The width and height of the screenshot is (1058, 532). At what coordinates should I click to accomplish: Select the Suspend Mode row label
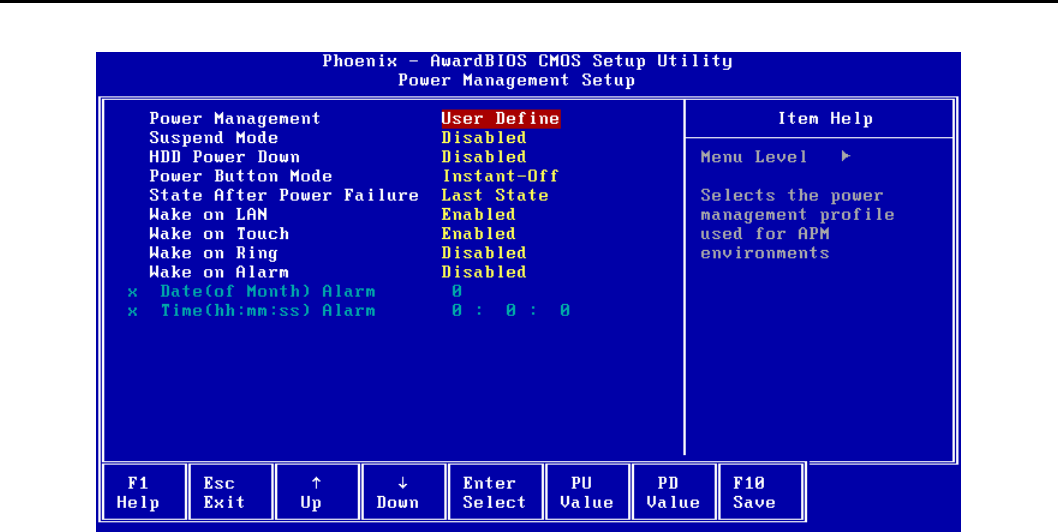[213, 138]
